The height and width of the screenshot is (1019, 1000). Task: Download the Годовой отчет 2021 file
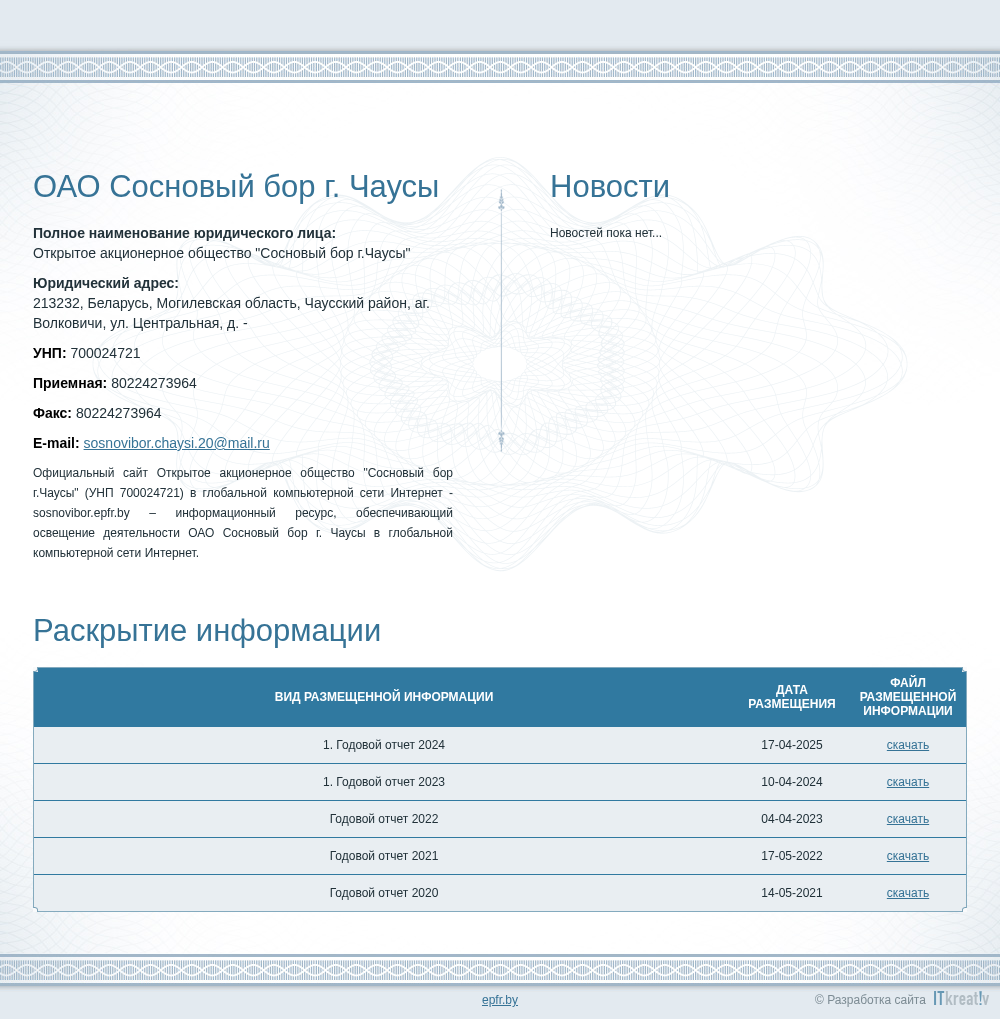tap(908, 856)
